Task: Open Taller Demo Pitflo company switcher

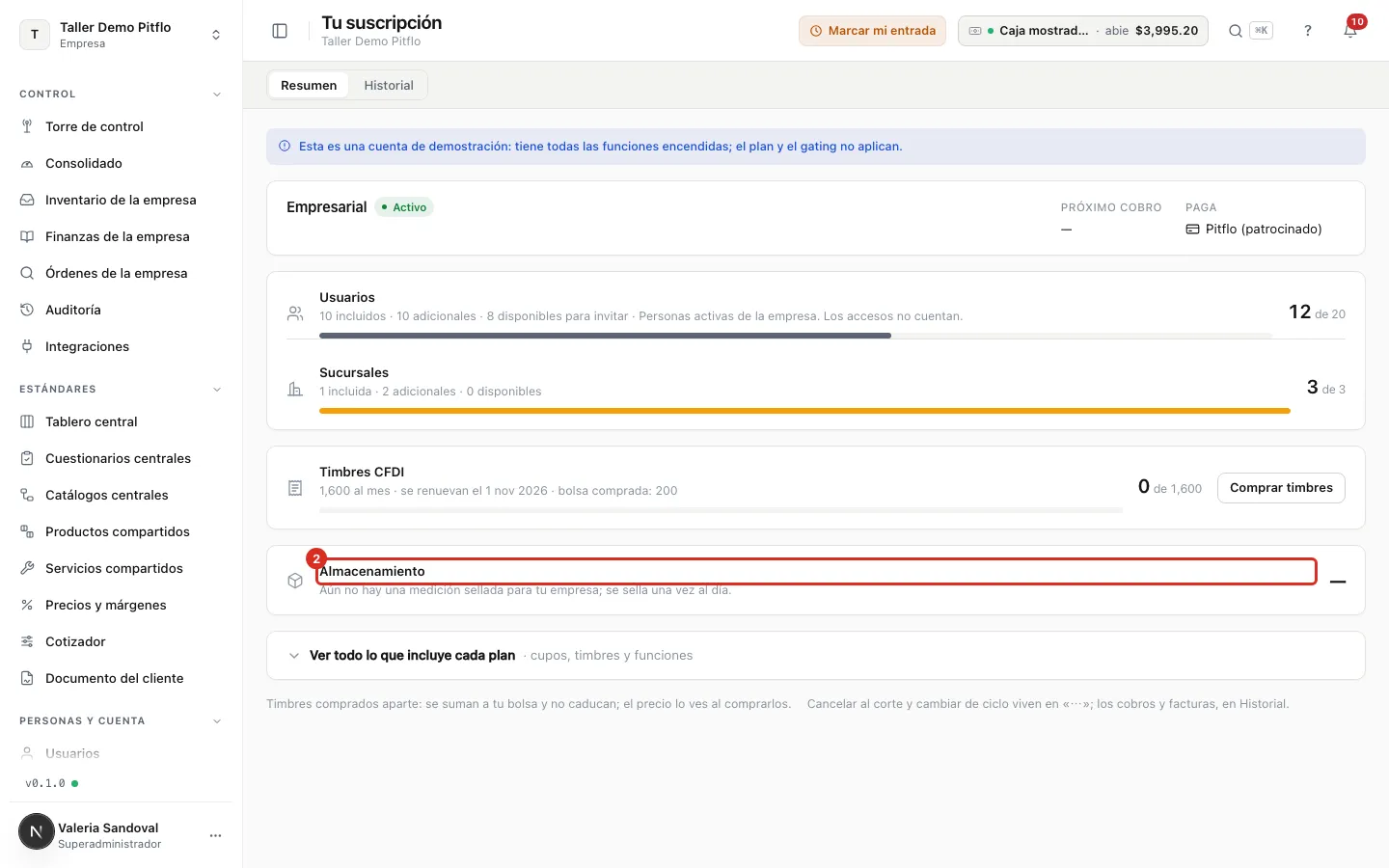Action: [121, 35]
